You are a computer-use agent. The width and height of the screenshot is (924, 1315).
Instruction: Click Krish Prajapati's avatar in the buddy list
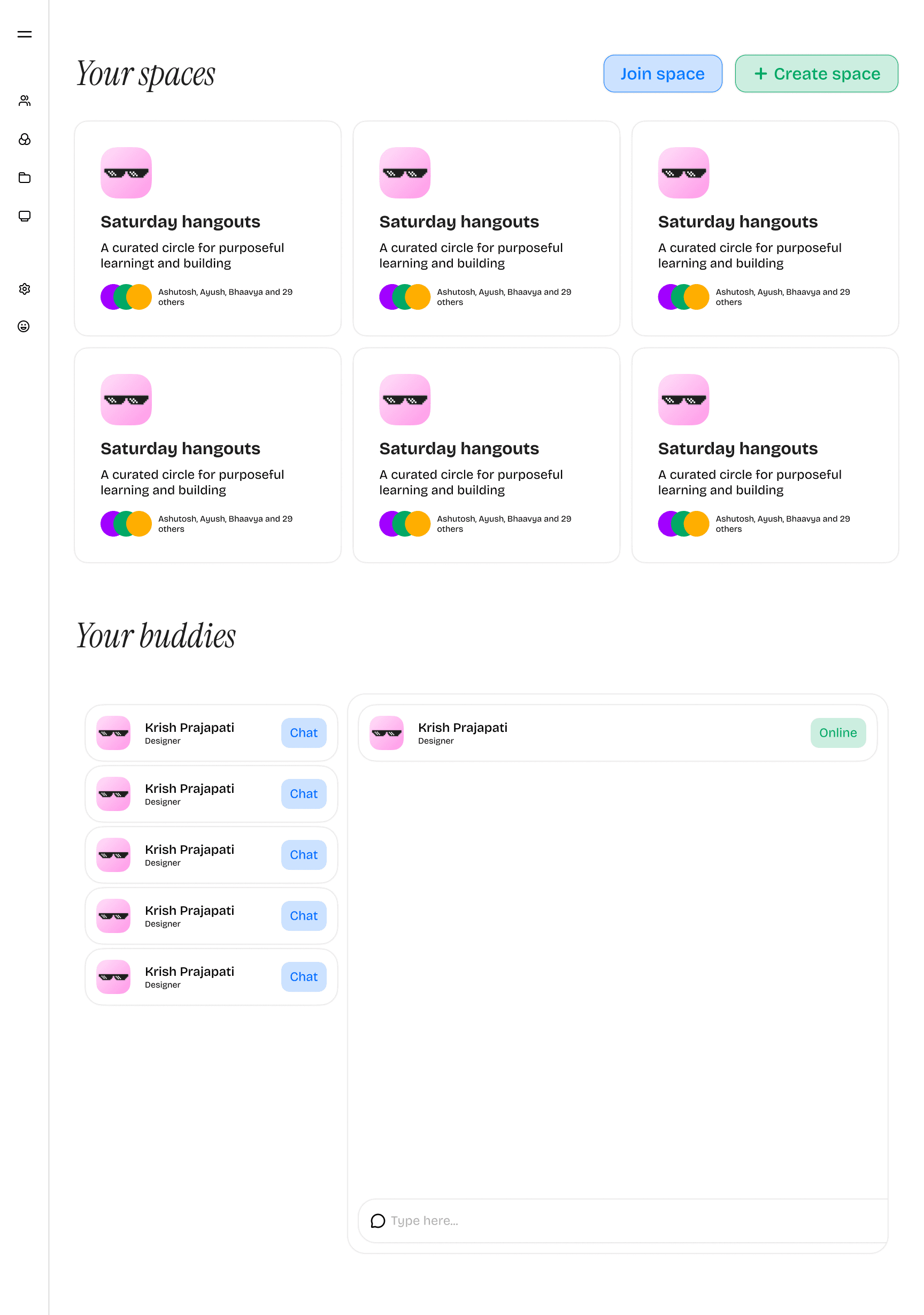coord(113,732)
